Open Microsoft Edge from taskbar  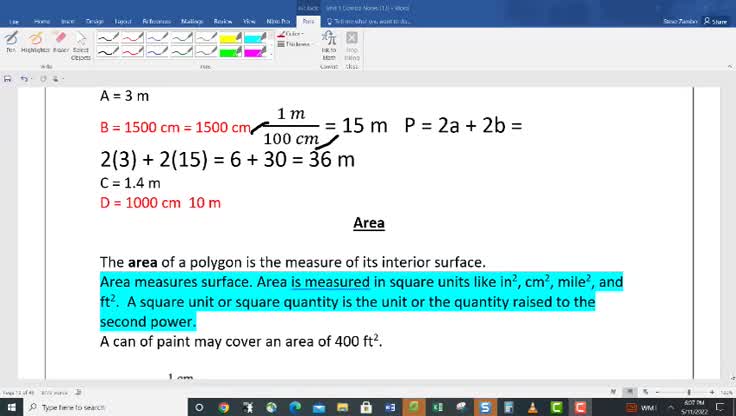click(295, 408)
